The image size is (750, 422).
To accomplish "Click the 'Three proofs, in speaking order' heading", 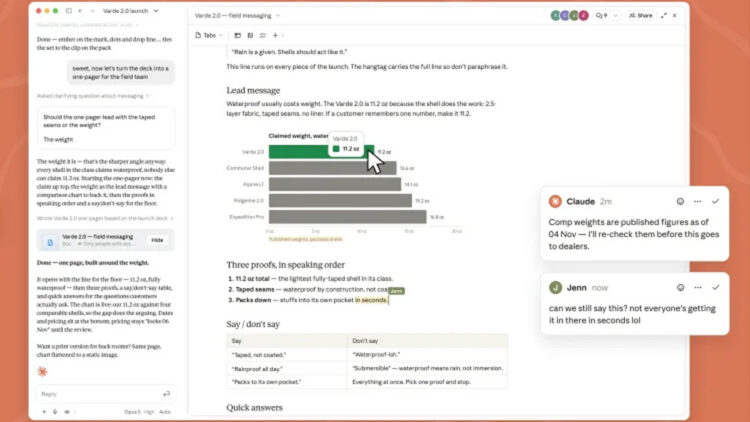I will pyautogui.click(x=286, y=265).
